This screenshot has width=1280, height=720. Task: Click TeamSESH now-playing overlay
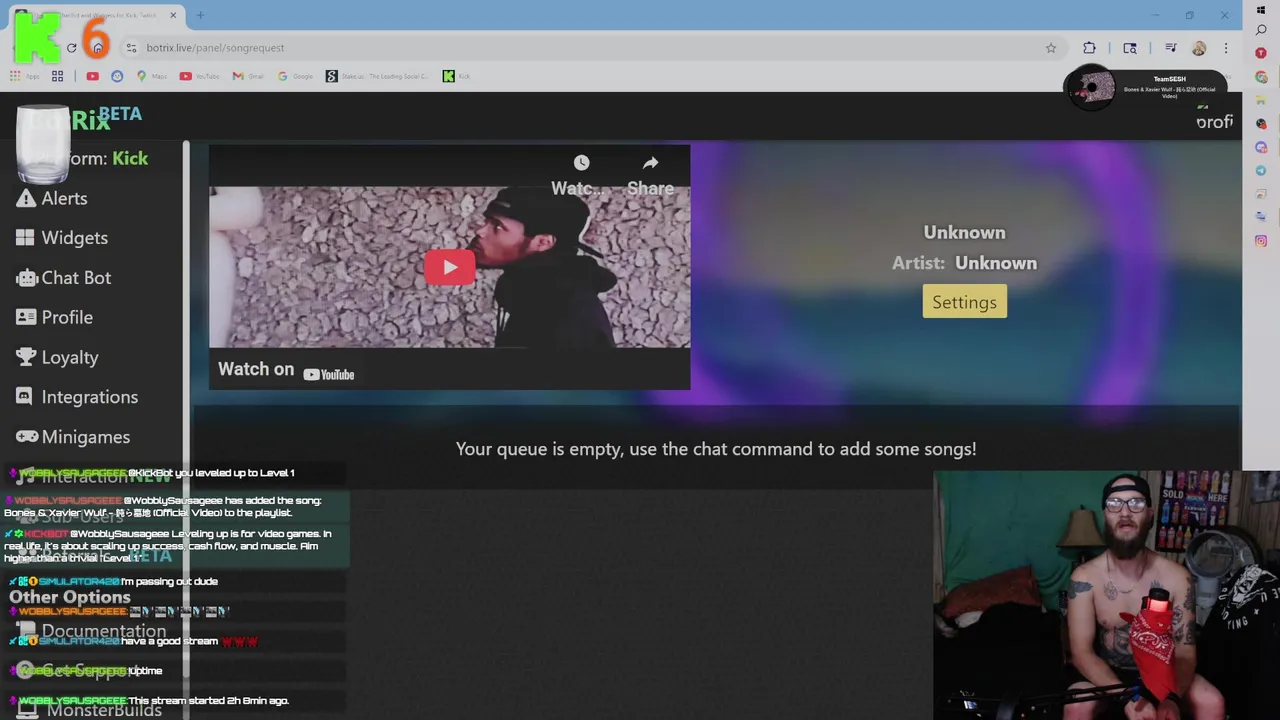click(1146, 87)
